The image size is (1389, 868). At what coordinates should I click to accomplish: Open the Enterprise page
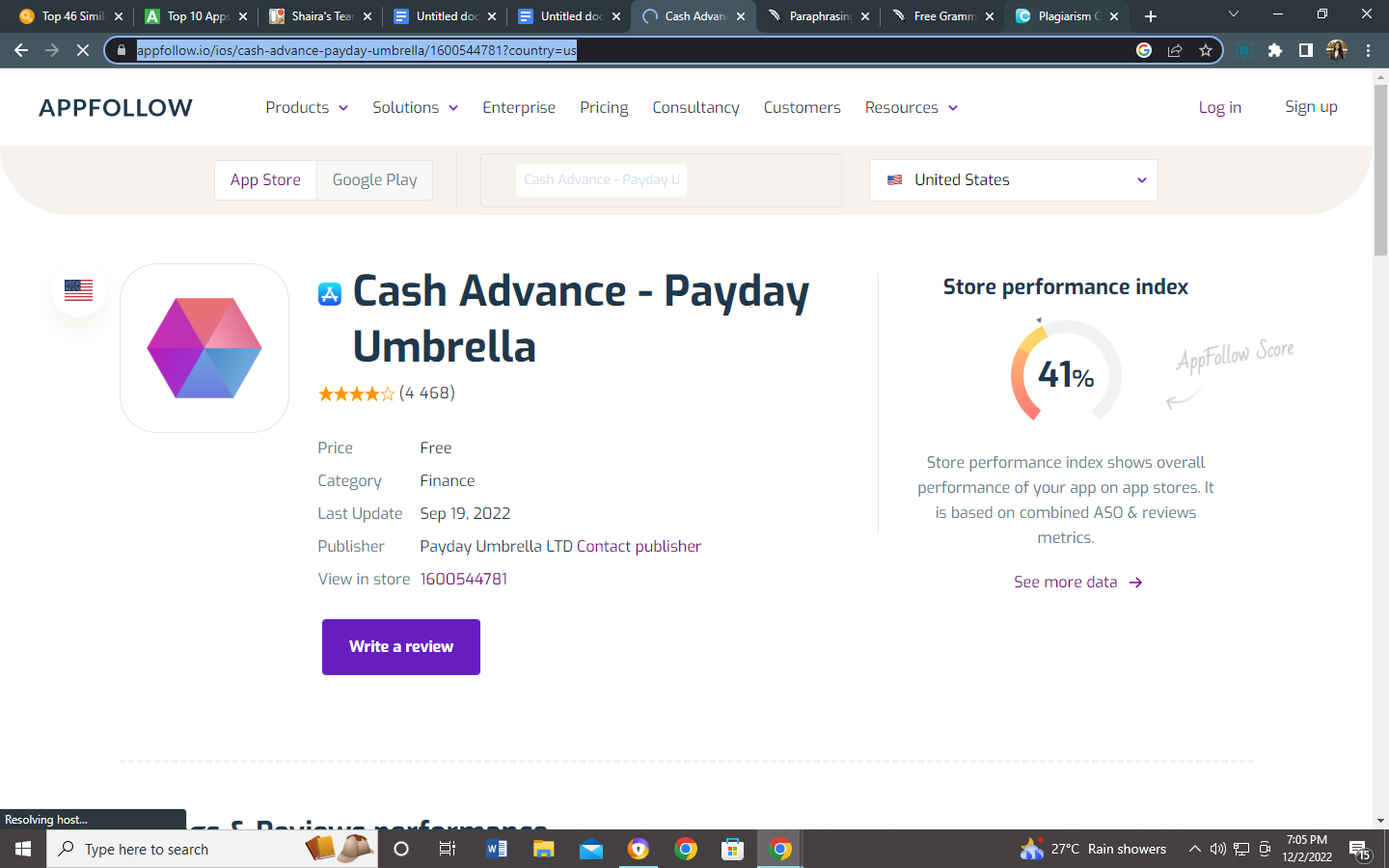click(519, 108)
